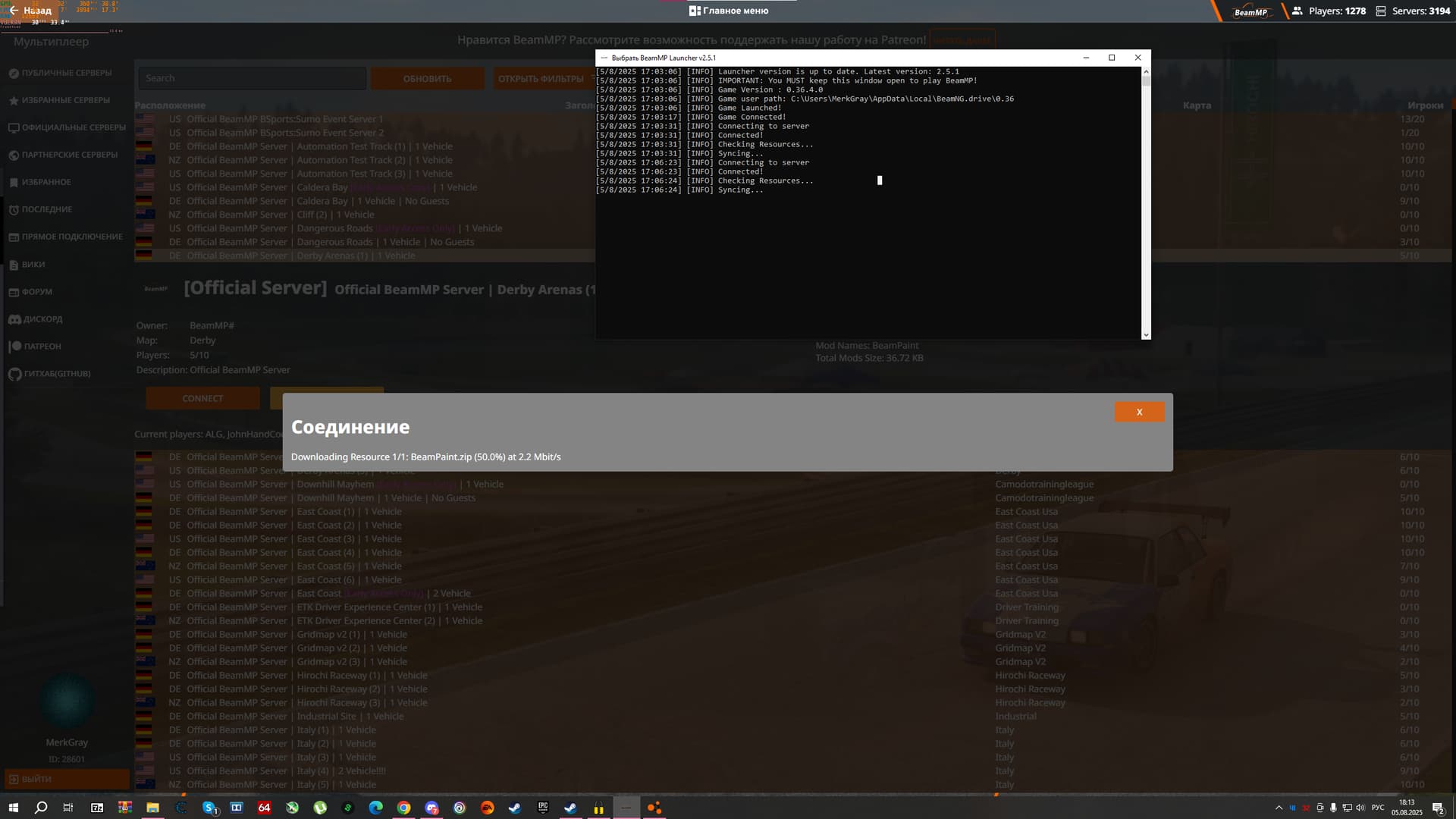
Task: Select Партнерские серверы in sidebar
Action: coord(63,155)
